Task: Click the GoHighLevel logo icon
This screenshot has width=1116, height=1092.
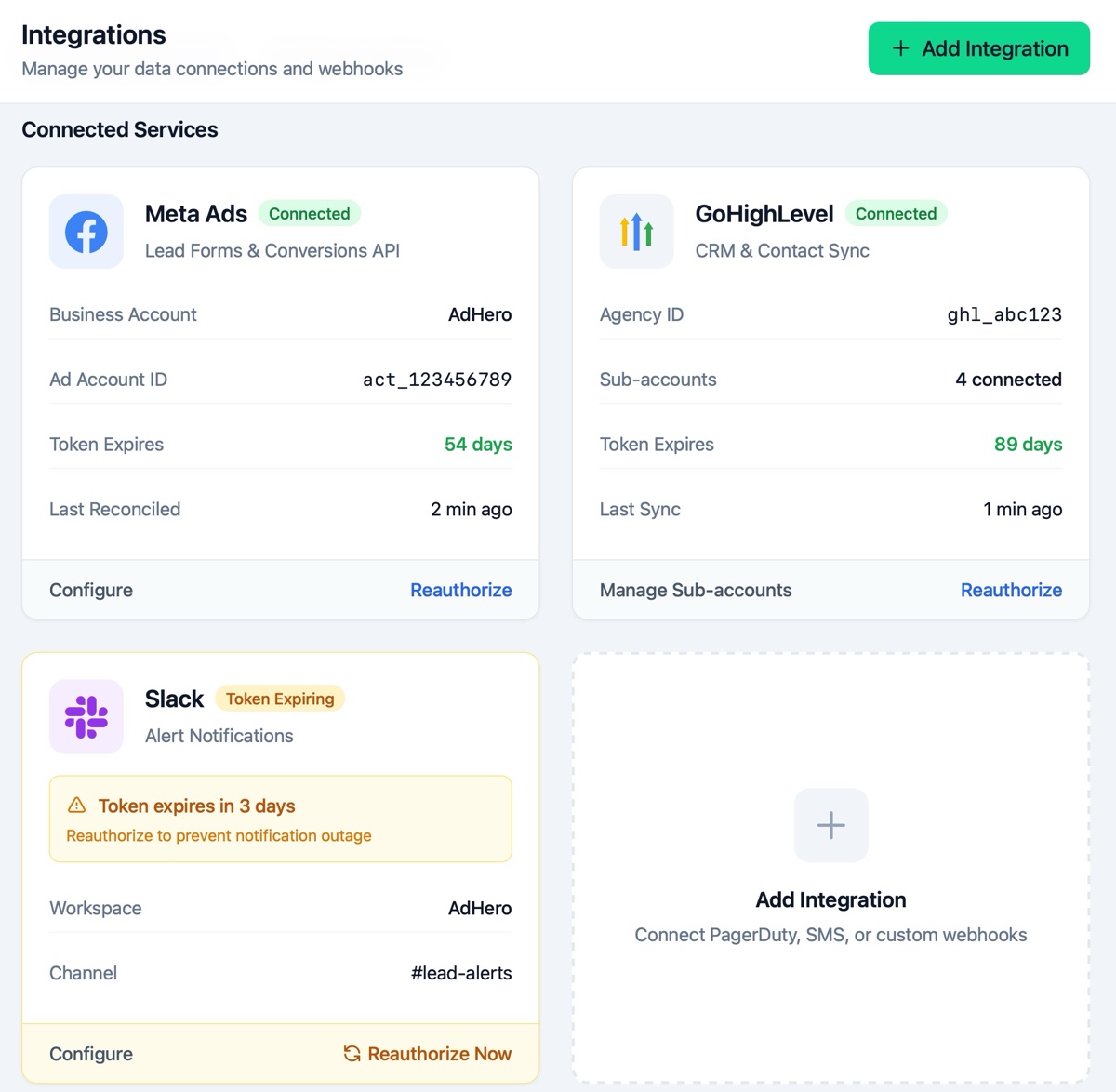Action: (x=636, y=232)
